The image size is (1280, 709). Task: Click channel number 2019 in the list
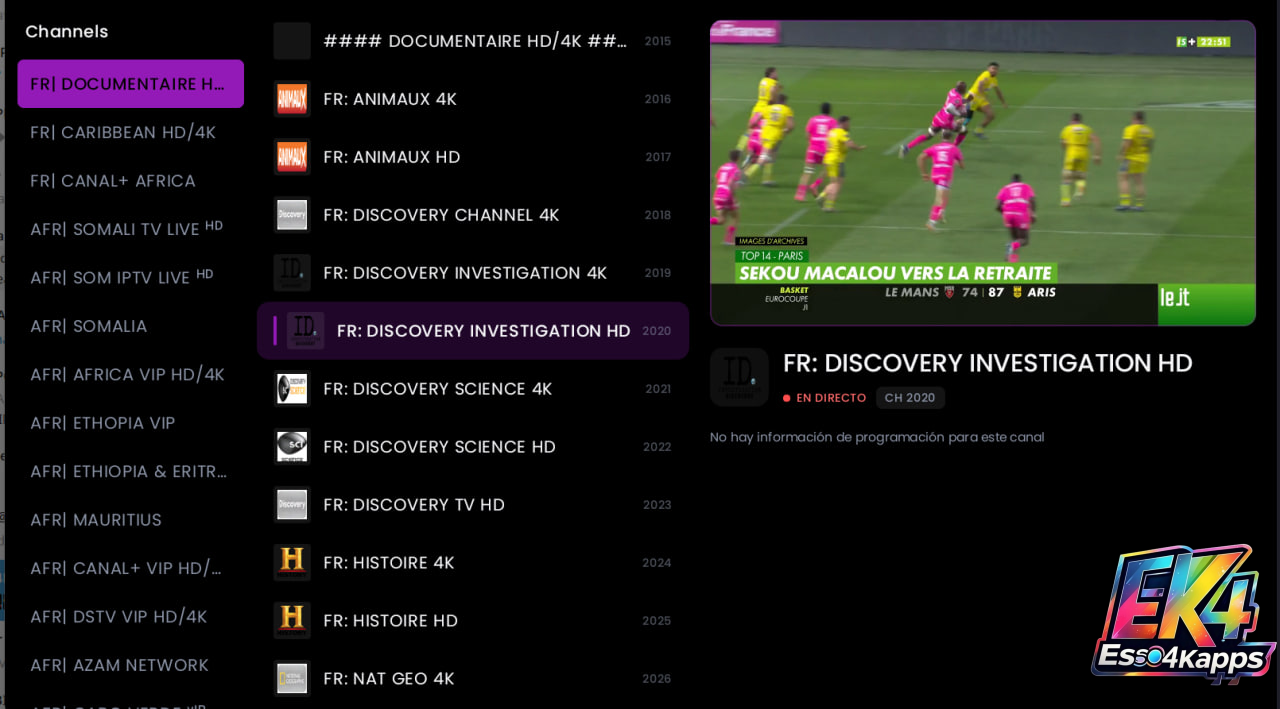tap(658, 273)
